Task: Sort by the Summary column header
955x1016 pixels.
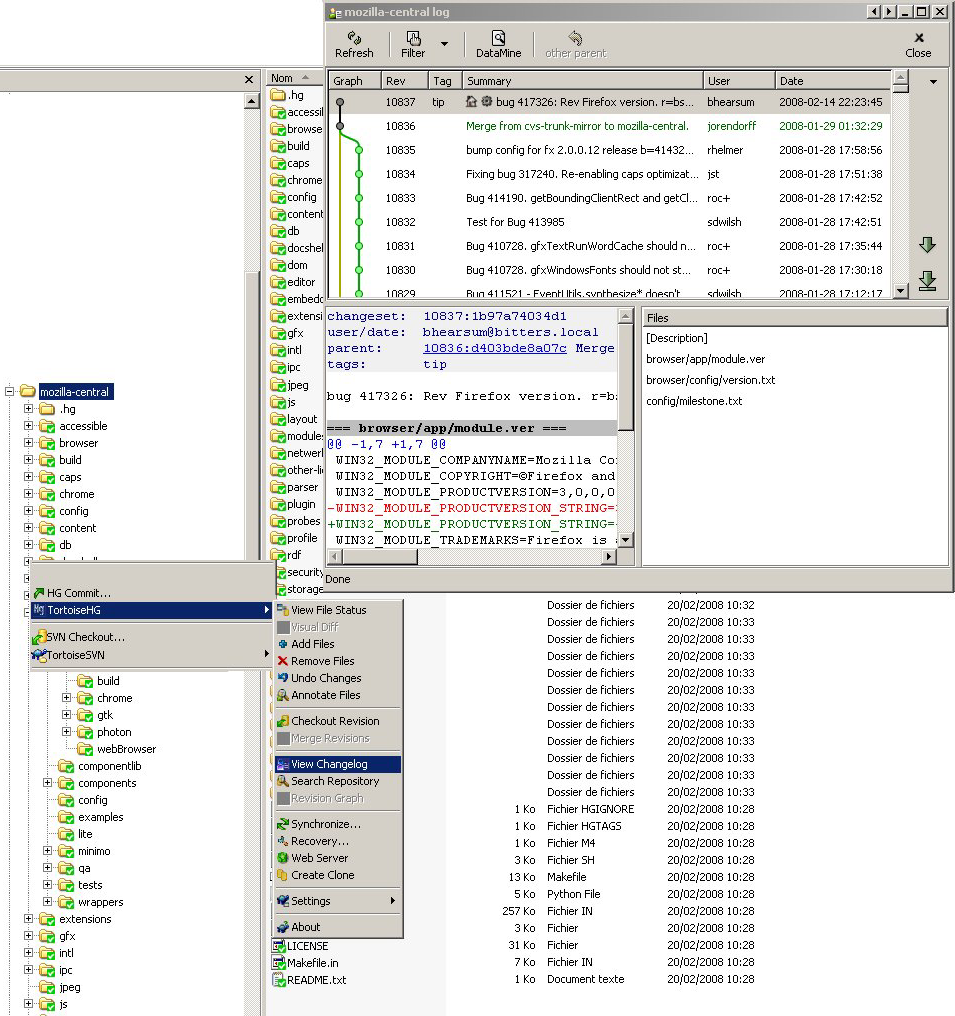Action: point(582,81)
